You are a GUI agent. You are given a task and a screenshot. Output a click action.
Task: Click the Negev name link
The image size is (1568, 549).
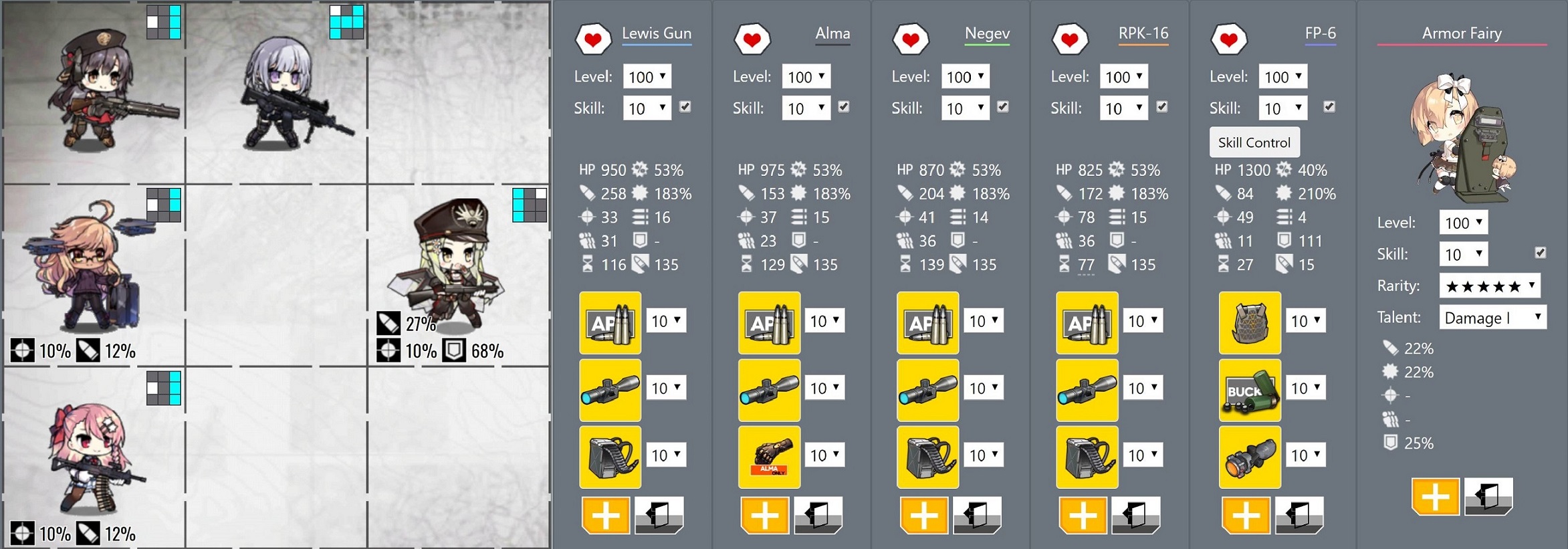tap(987, 33)
